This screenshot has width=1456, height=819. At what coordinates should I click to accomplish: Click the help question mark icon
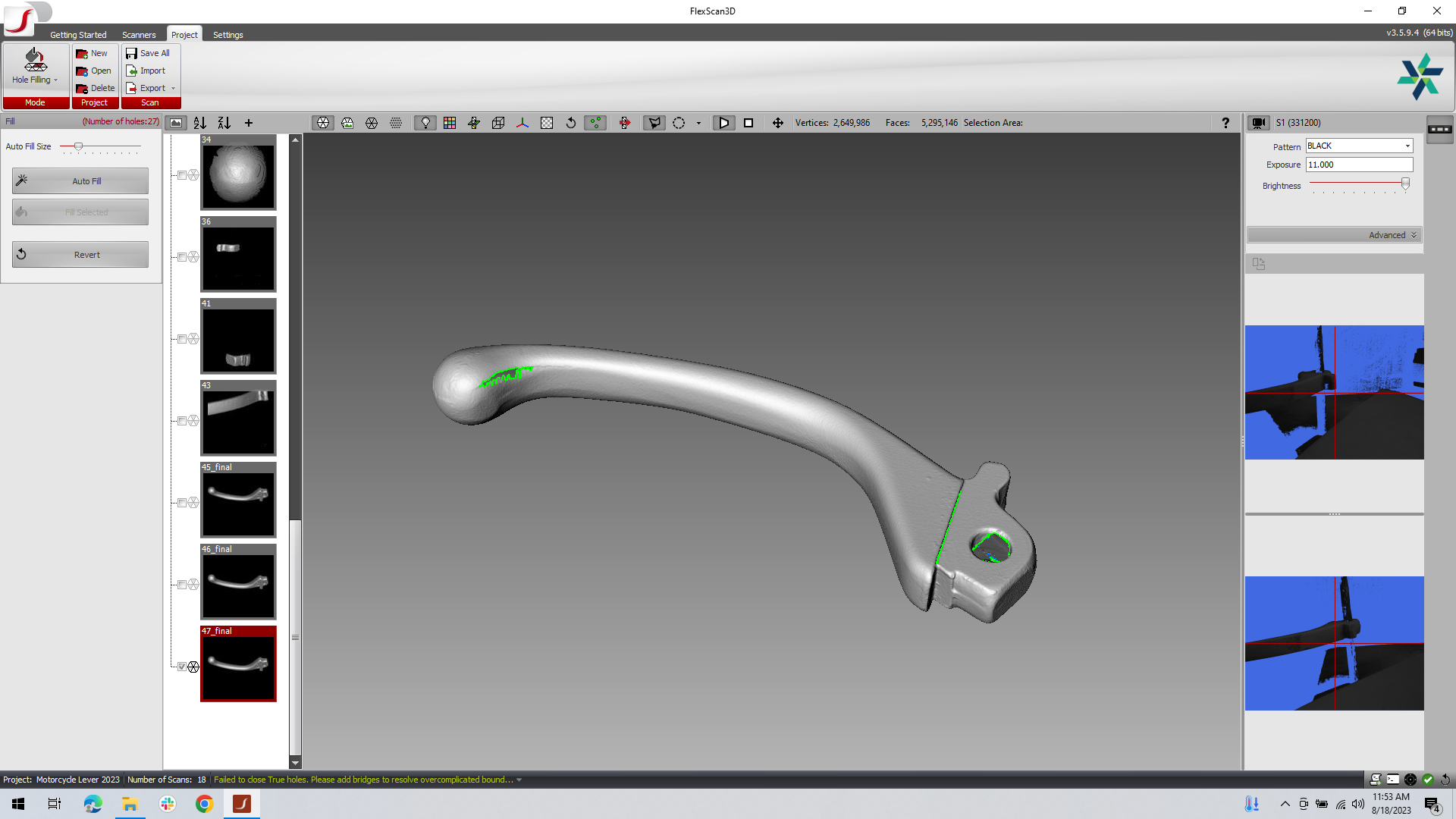(1225, 123)
